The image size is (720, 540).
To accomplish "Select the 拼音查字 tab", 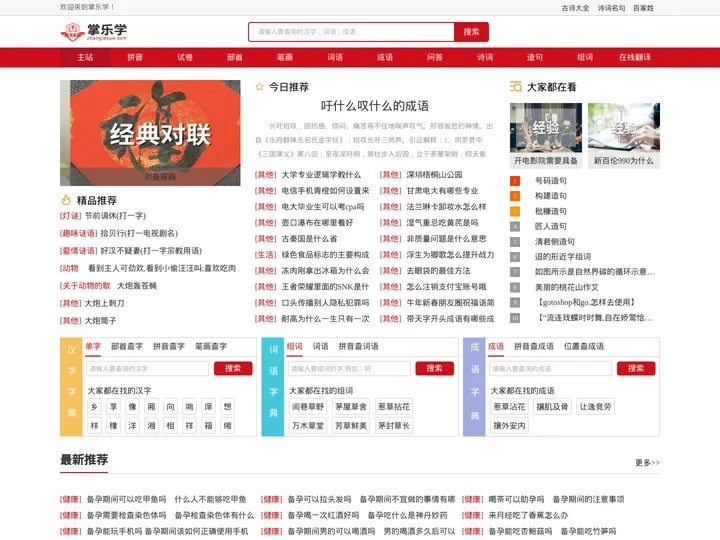I will pyautogui.click(x=169, y=346).
